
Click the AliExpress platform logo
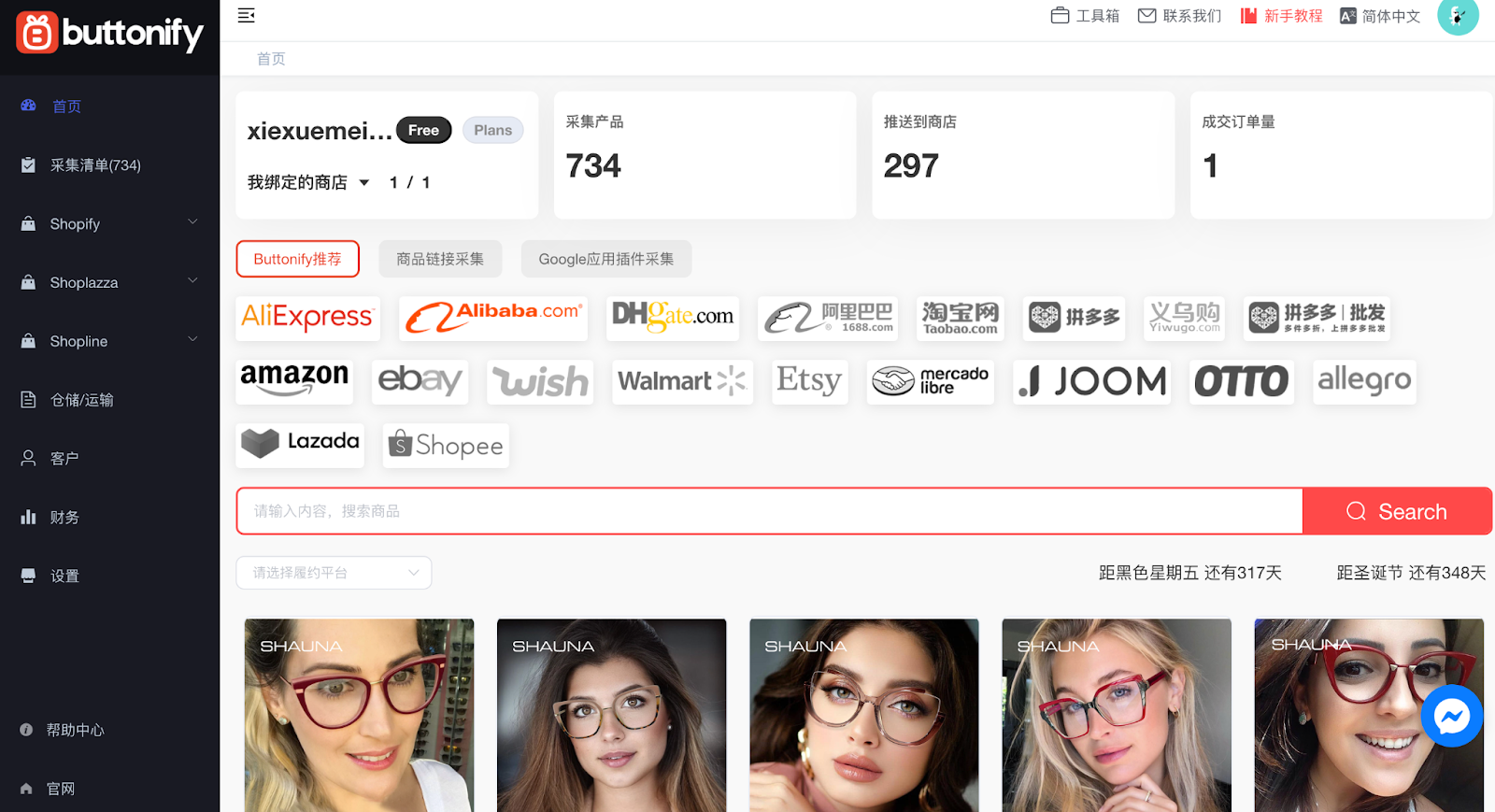point(307,318)
